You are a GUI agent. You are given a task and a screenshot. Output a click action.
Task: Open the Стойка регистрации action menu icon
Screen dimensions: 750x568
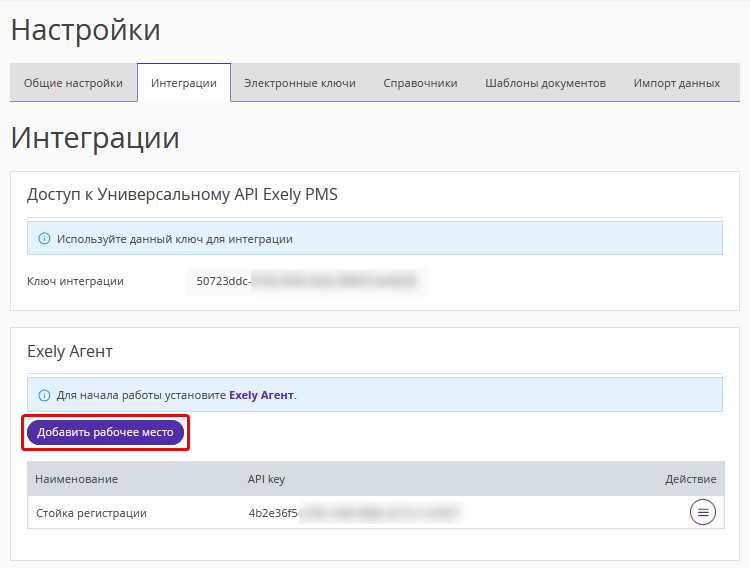point(703,512)
